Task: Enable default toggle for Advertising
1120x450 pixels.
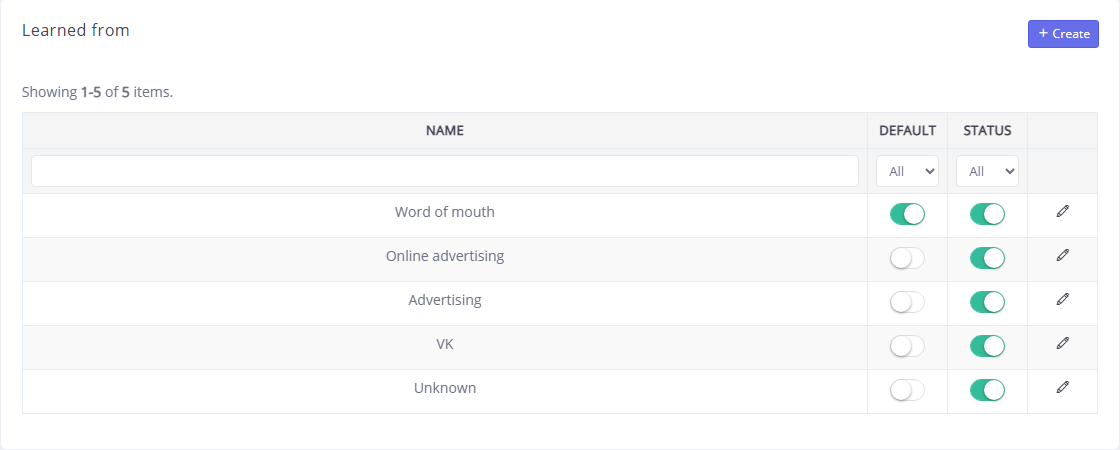Action: click(907, 302)
